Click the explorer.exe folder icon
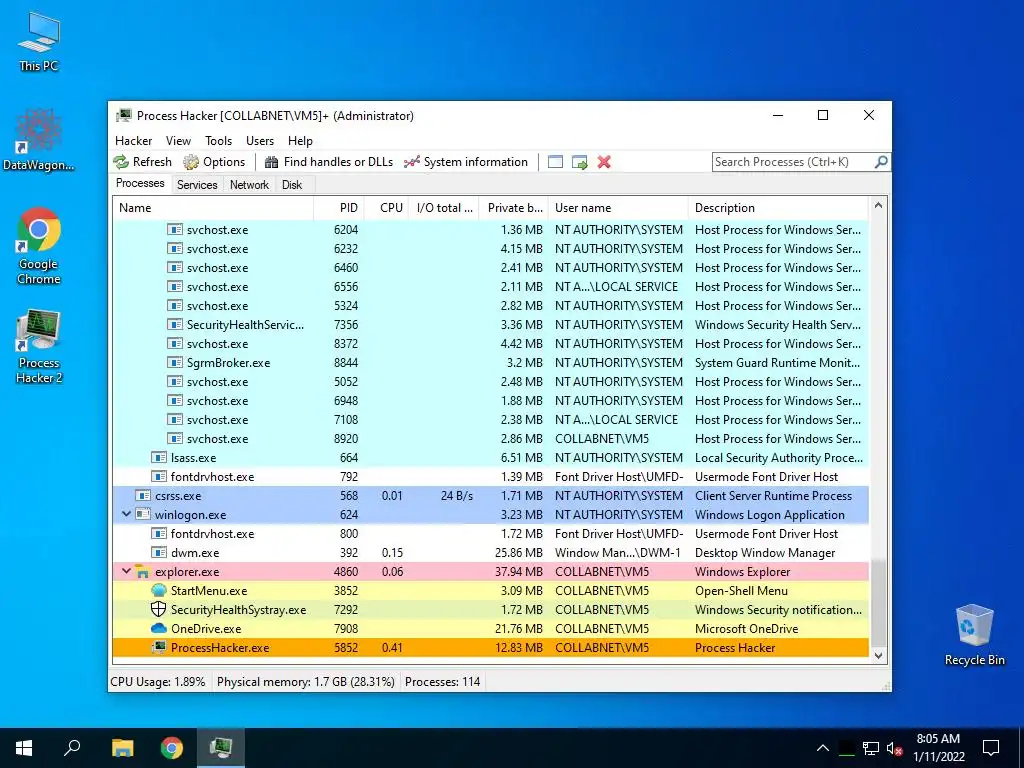Screen dimensions: 1024x768 click(143, 572)
